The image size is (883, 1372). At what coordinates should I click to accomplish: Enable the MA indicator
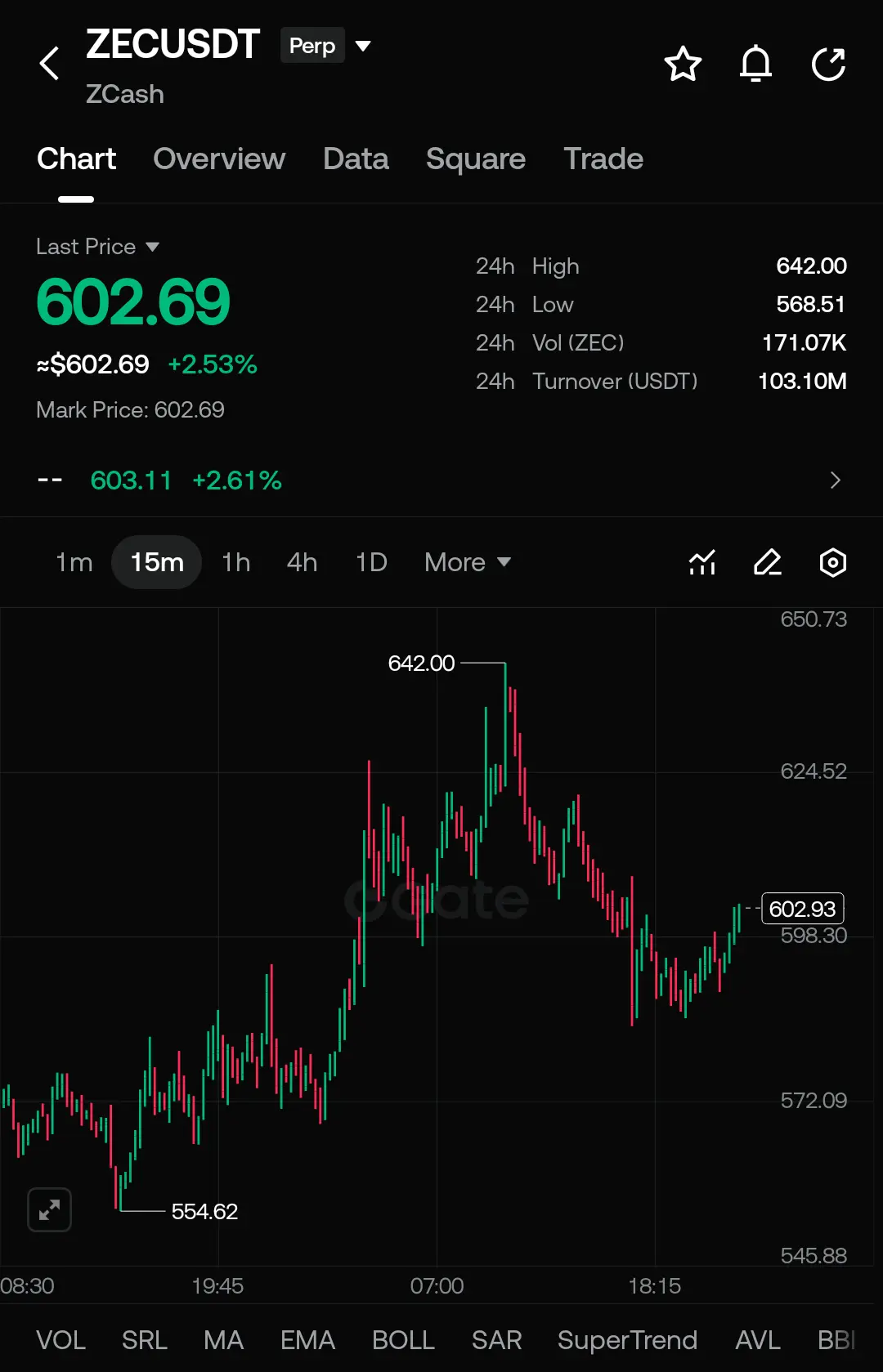[224, 1340]
